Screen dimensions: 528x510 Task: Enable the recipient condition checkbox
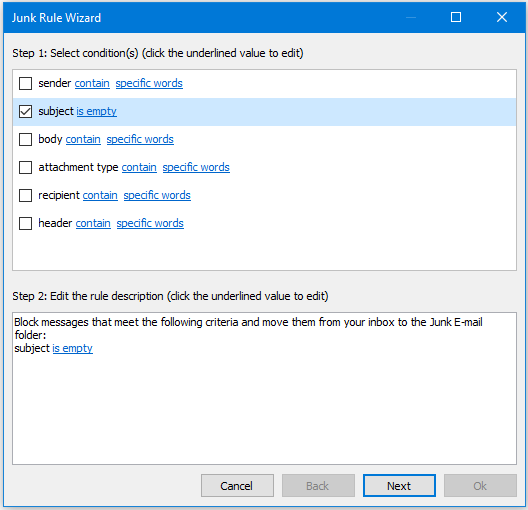(x=25, y=195)
